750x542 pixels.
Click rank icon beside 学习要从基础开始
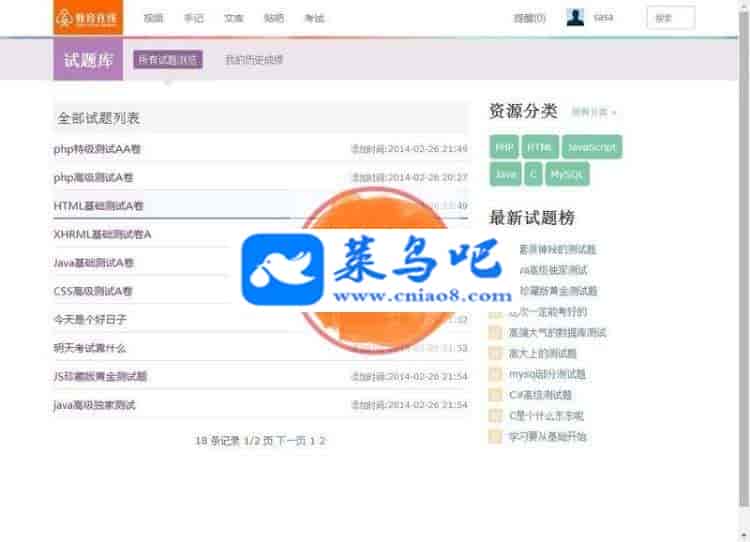pos(495,437)
